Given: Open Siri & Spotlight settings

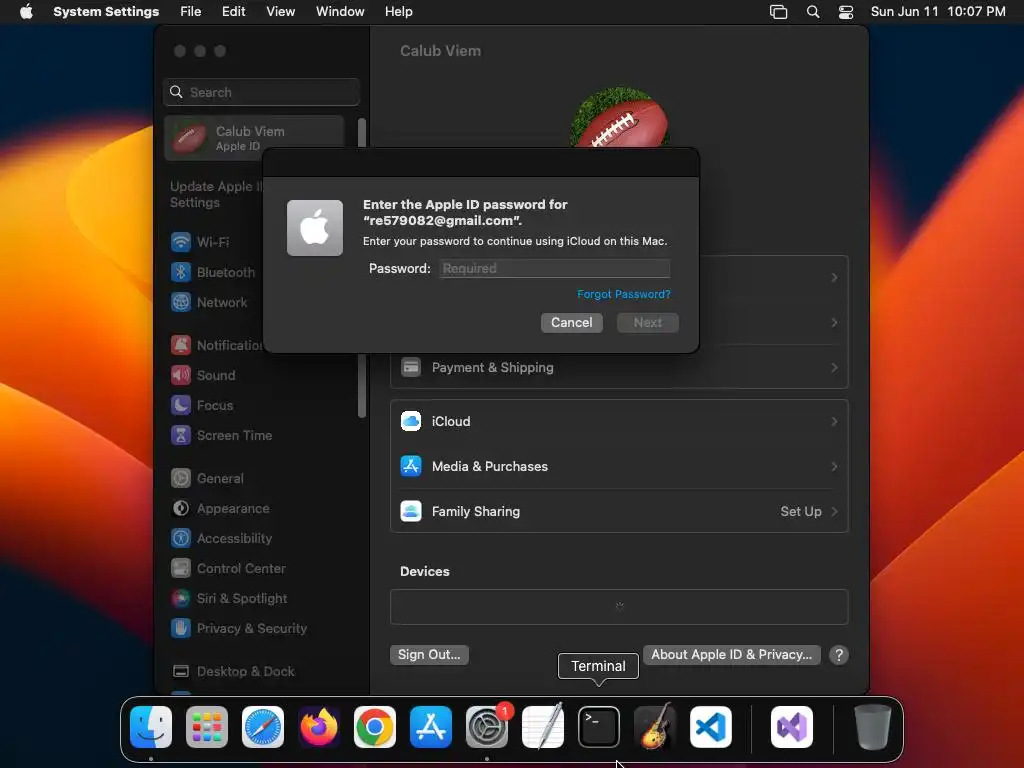Looking at the screenshot, I should tap(229, 598).
